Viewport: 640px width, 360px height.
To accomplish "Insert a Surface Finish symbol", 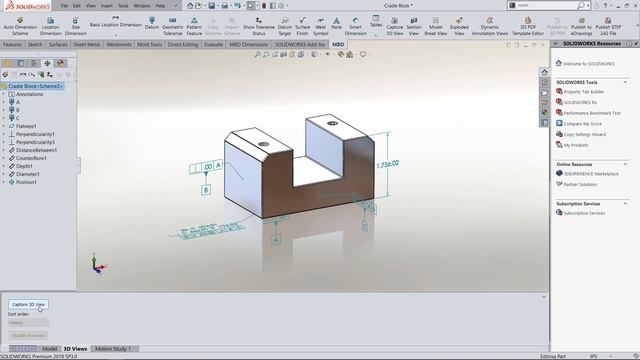I will [x=302, y=26].
